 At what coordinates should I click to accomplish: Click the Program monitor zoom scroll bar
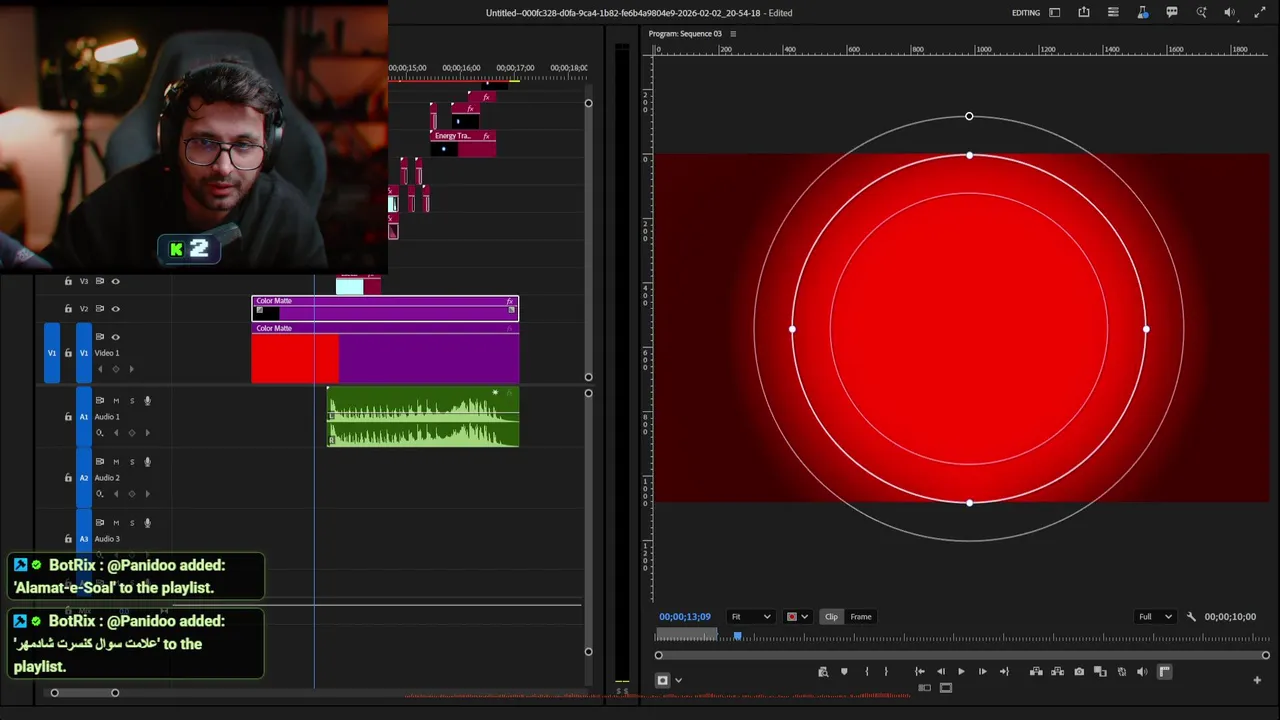pos(962,655)
